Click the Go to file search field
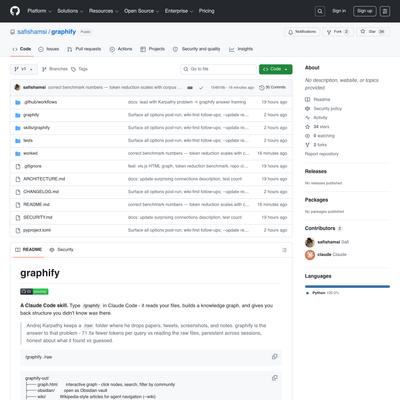This screenshot has height=400, width=400. point(219,69)
